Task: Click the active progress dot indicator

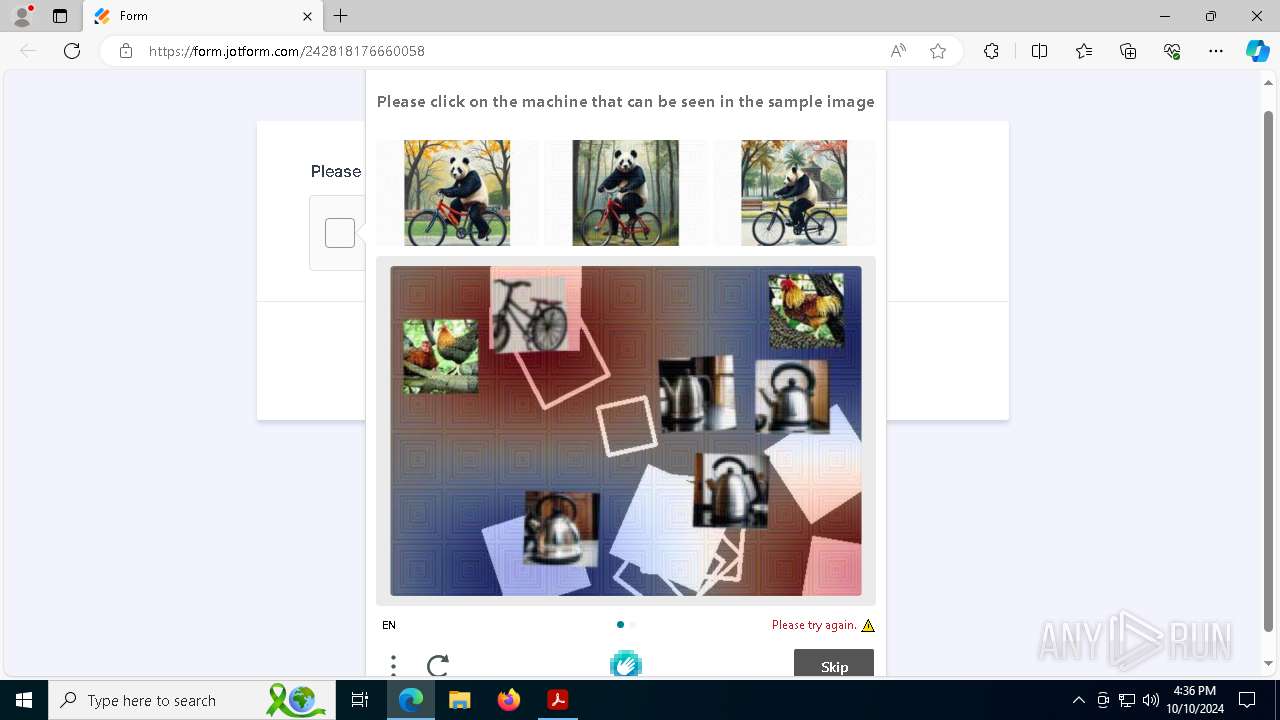Action: pos(620,625)
